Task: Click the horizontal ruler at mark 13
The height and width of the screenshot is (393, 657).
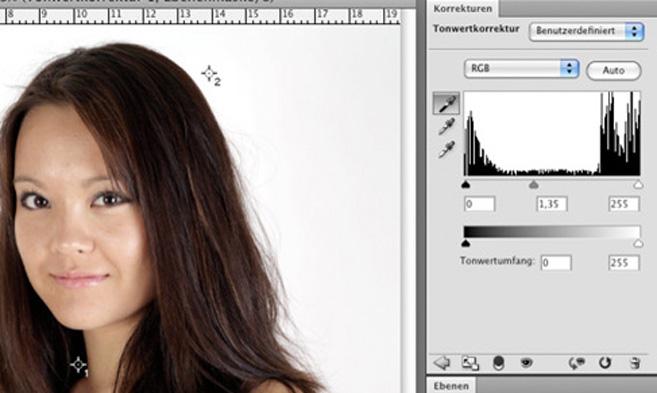Action: coord(185,15)
